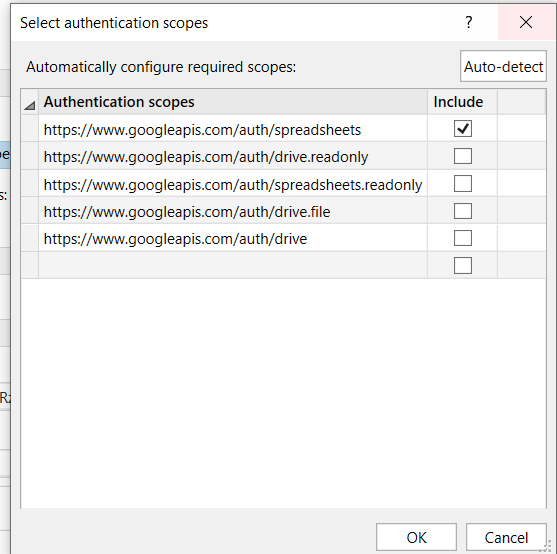Close the Select authentication scopes dialog

click(526, 22)
